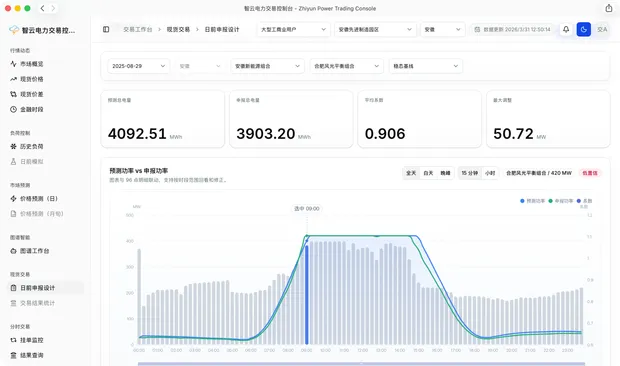This screenshot has width=620, height=366.
Task: Toggle dark mode moon button
Action: [x=584, y=29]
